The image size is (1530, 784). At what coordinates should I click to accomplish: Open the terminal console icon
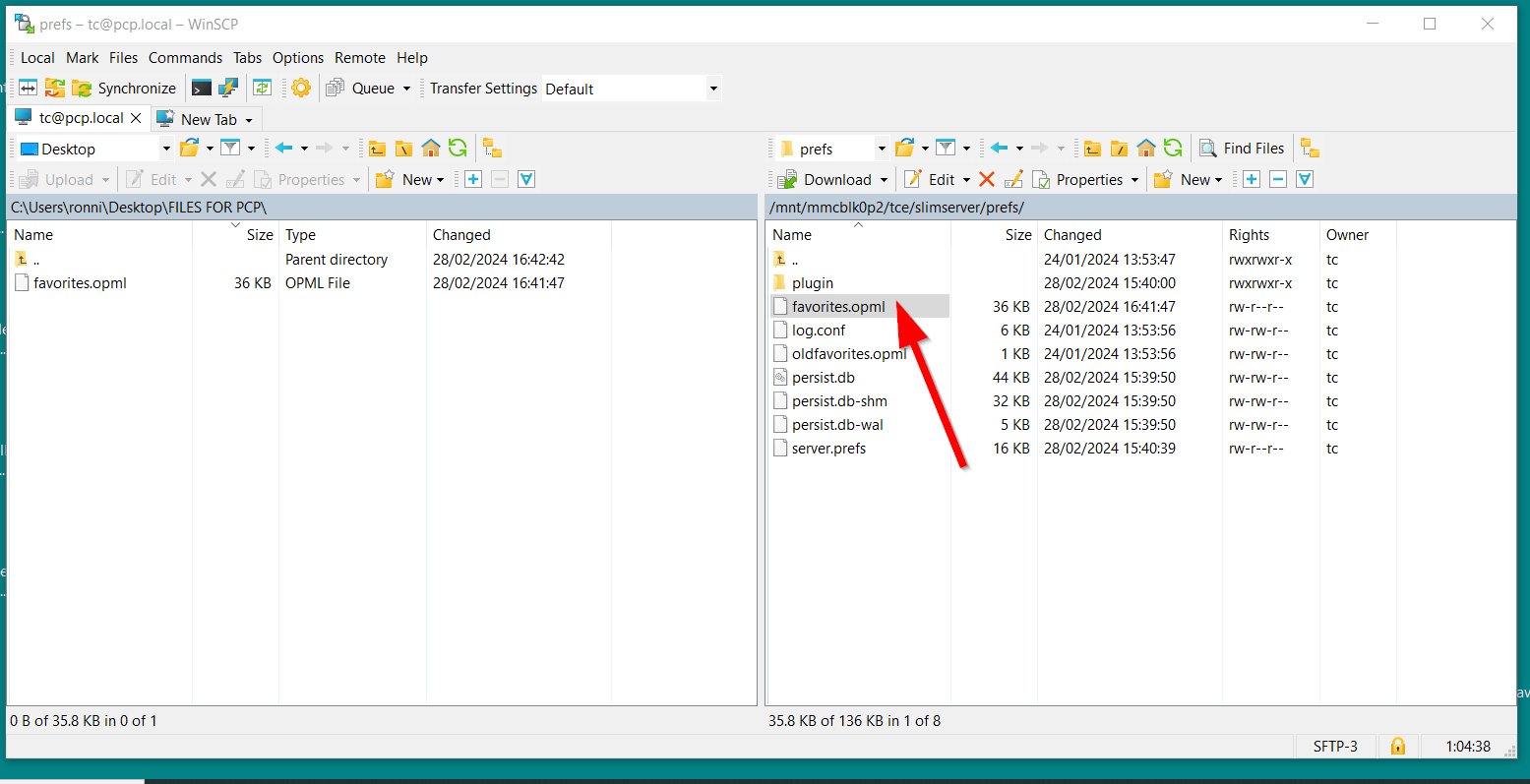click(x=202, y=89)
